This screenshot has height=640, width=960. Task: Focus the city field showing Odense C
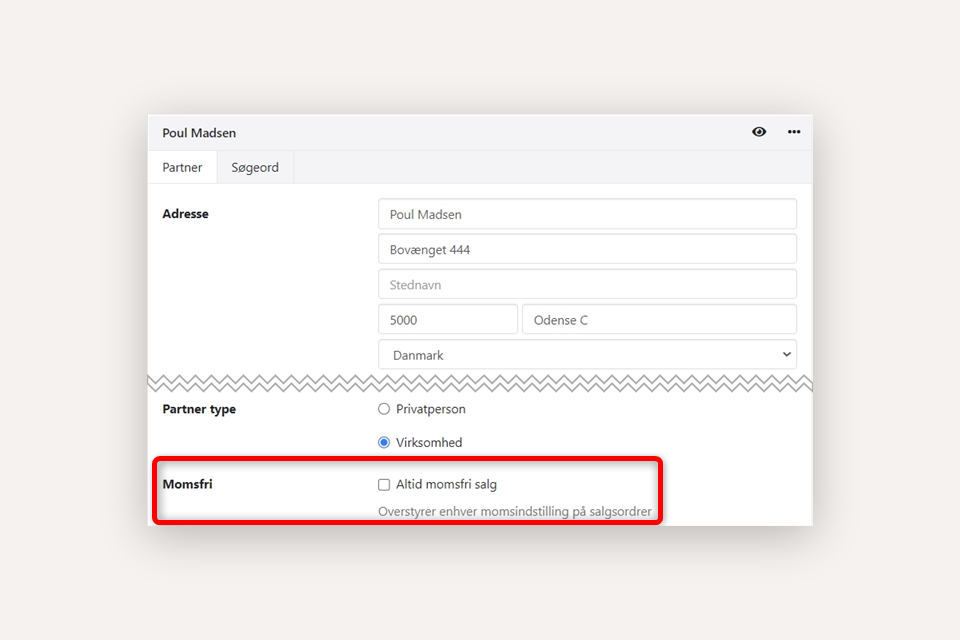pyautogui.click(x=659, y=320)
